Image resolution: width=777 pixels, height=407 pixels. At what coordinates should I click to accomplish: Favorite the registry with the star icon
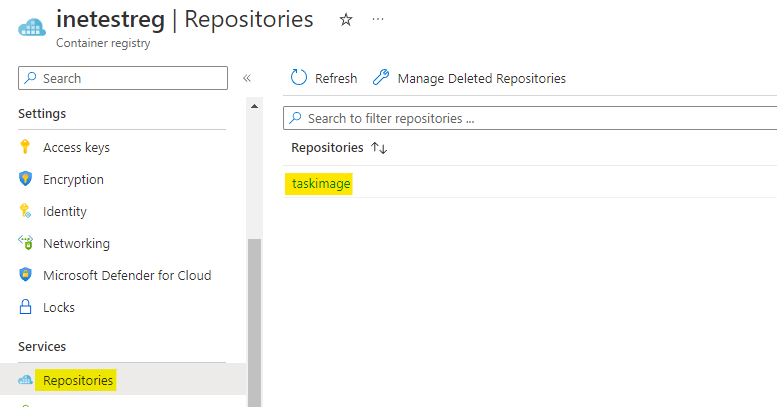coord(346,20)
